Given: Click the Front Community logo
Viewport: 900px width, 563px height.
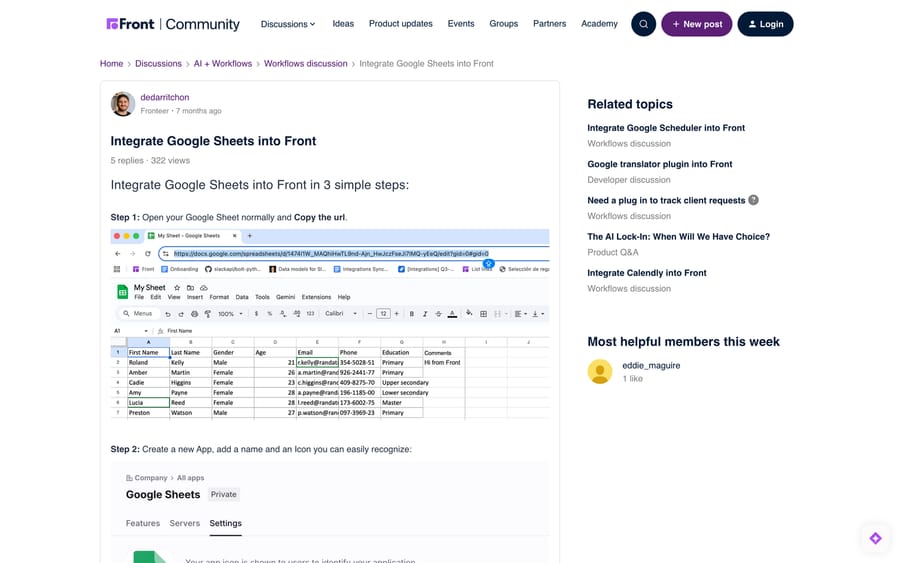Looking at the screenshot, I should click(173, 24).
